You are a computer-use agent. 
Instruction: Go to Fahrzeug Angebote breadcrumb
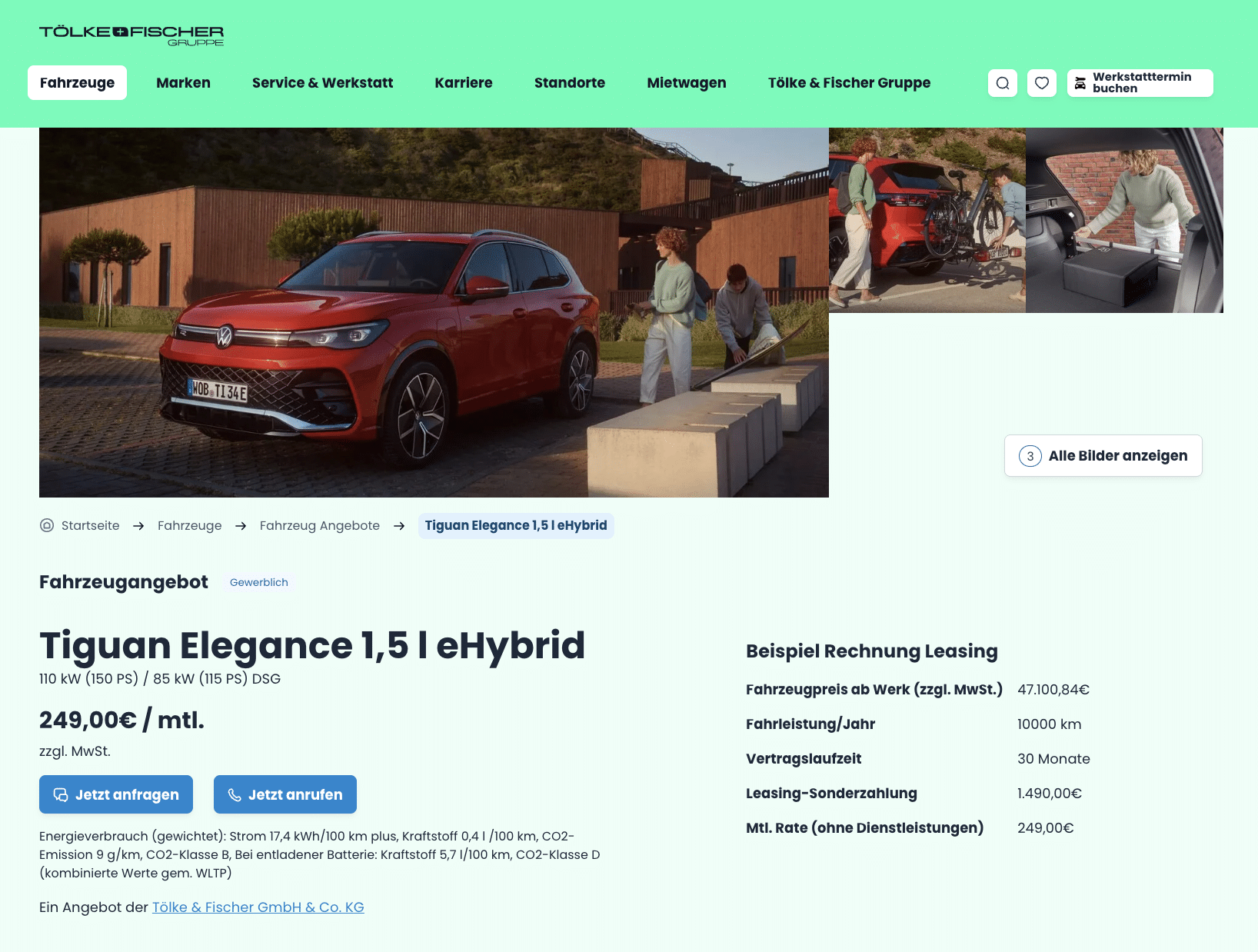(320, 526)
